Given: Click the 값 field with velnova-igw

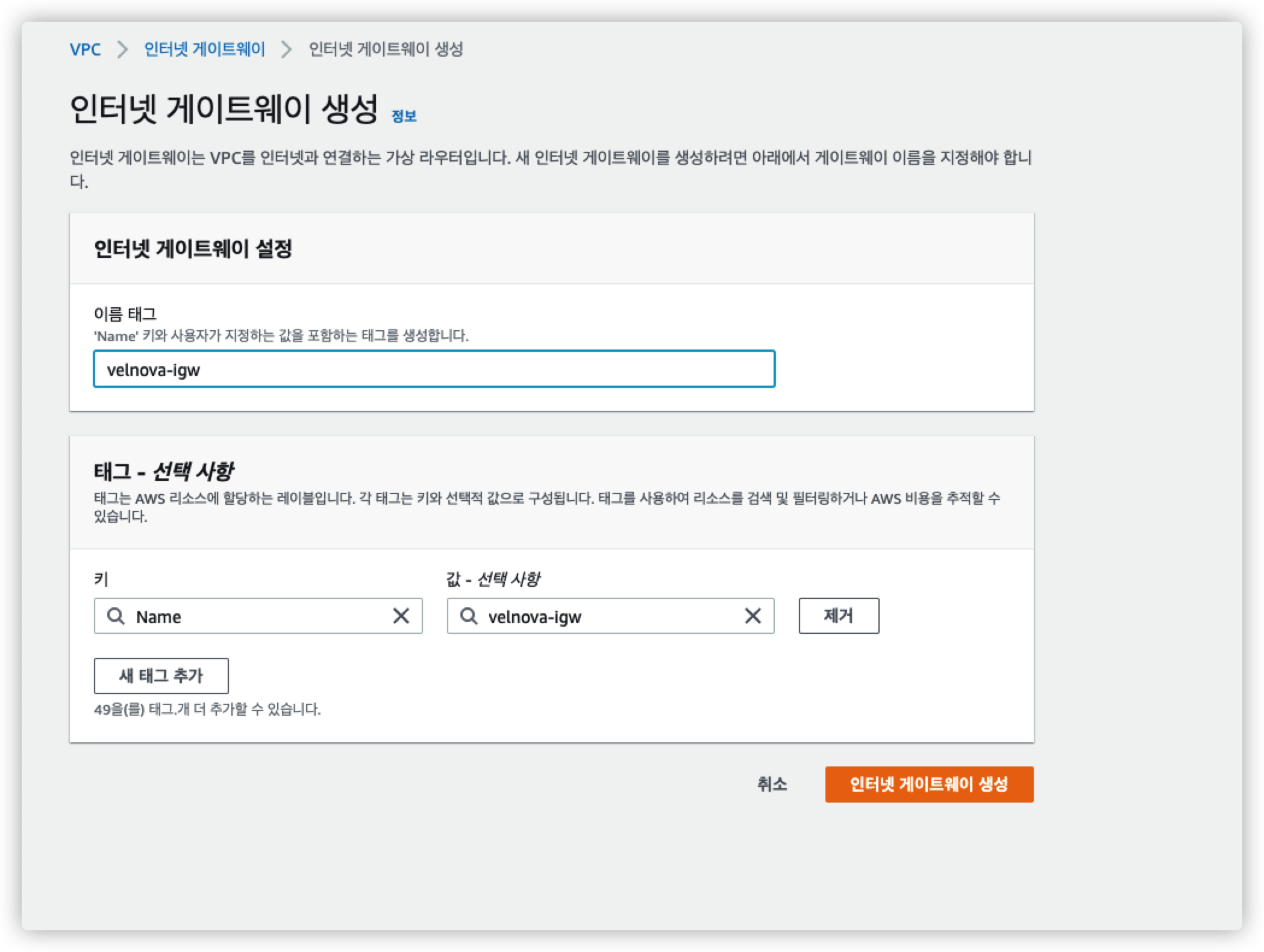Looking at the screenshot, I should [602, 616].
